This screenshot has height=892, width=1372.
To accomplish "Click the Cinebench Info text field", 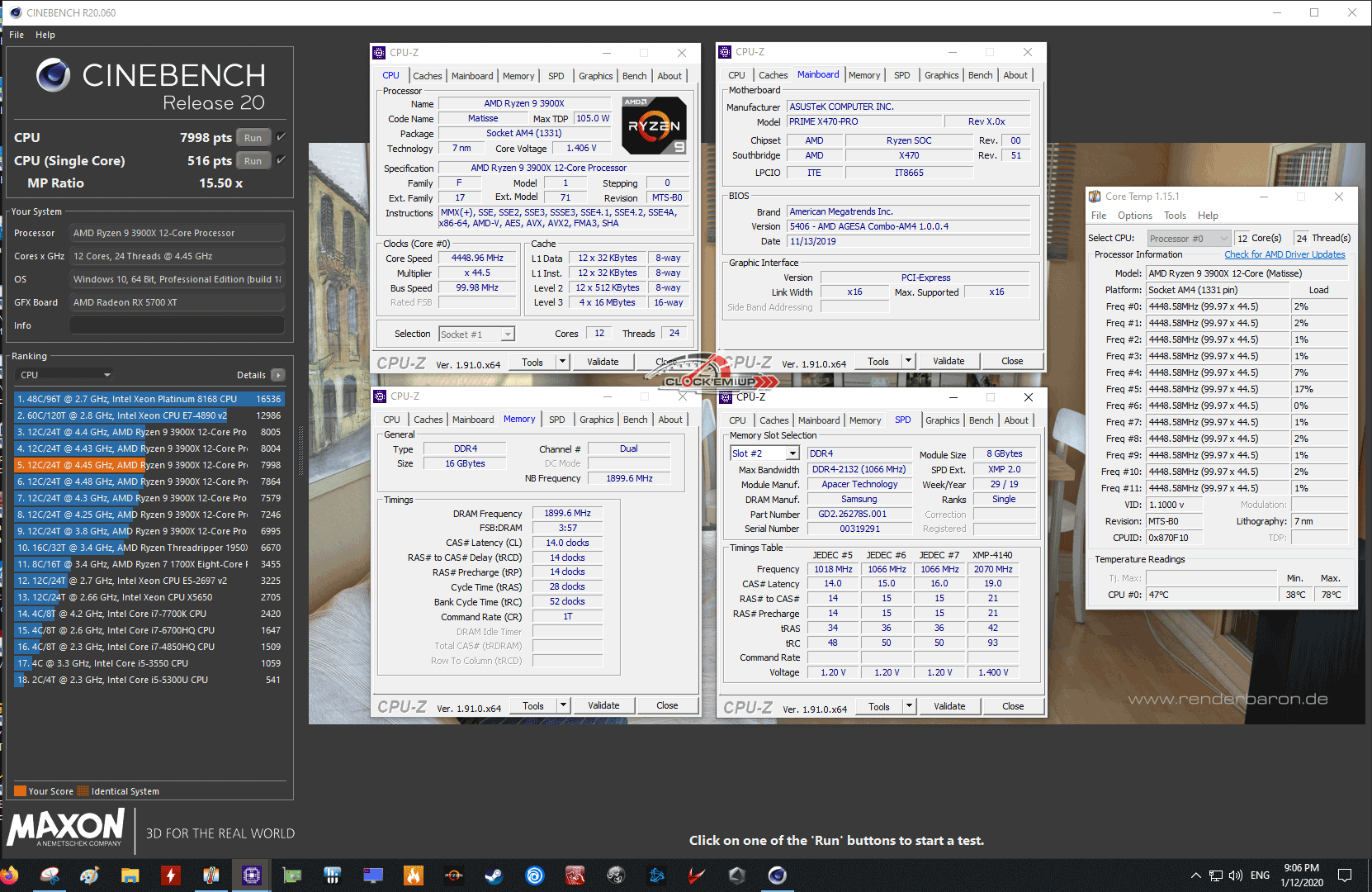I will point(177,325).
